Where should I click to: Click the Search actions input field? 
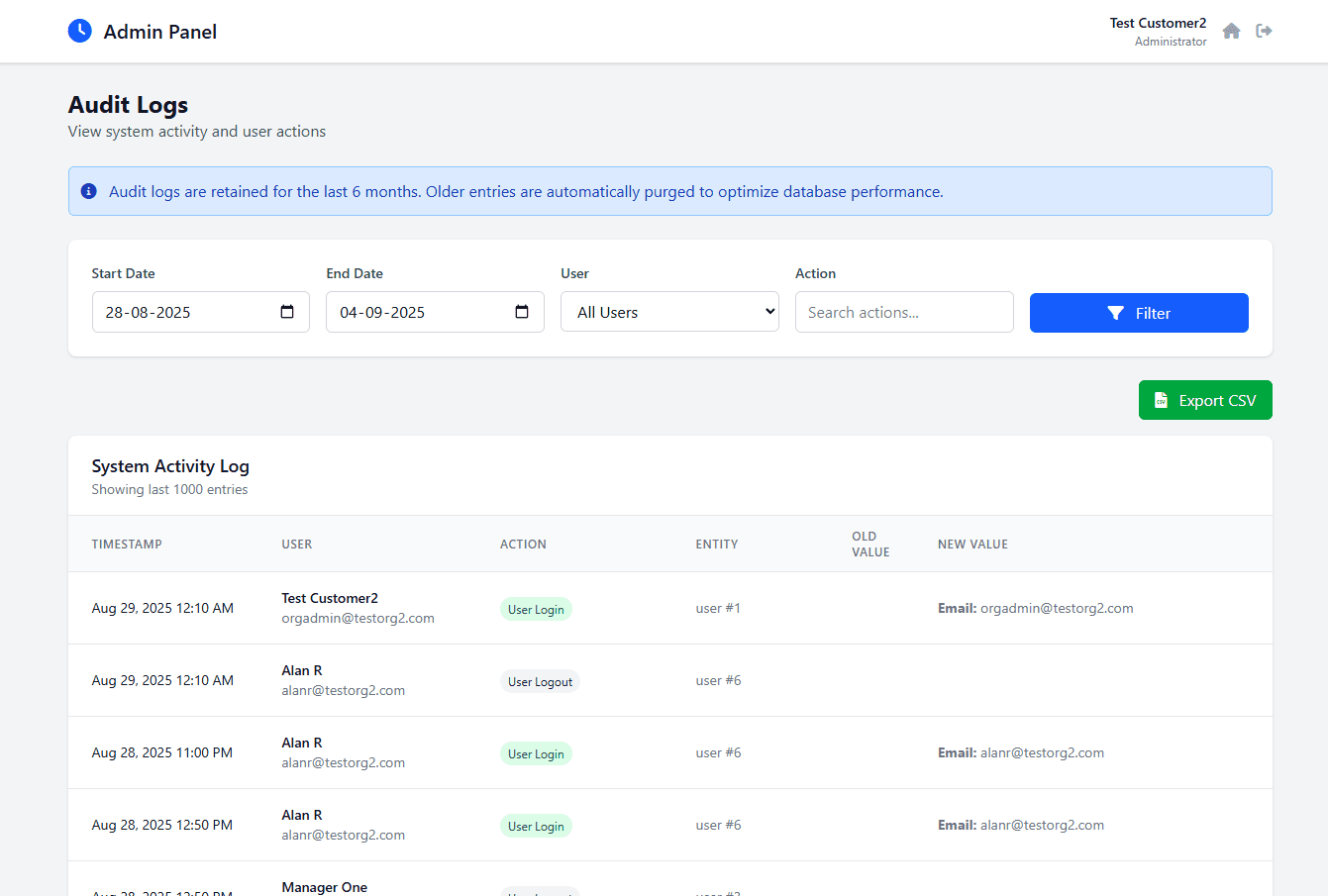(x=903, y=312)
